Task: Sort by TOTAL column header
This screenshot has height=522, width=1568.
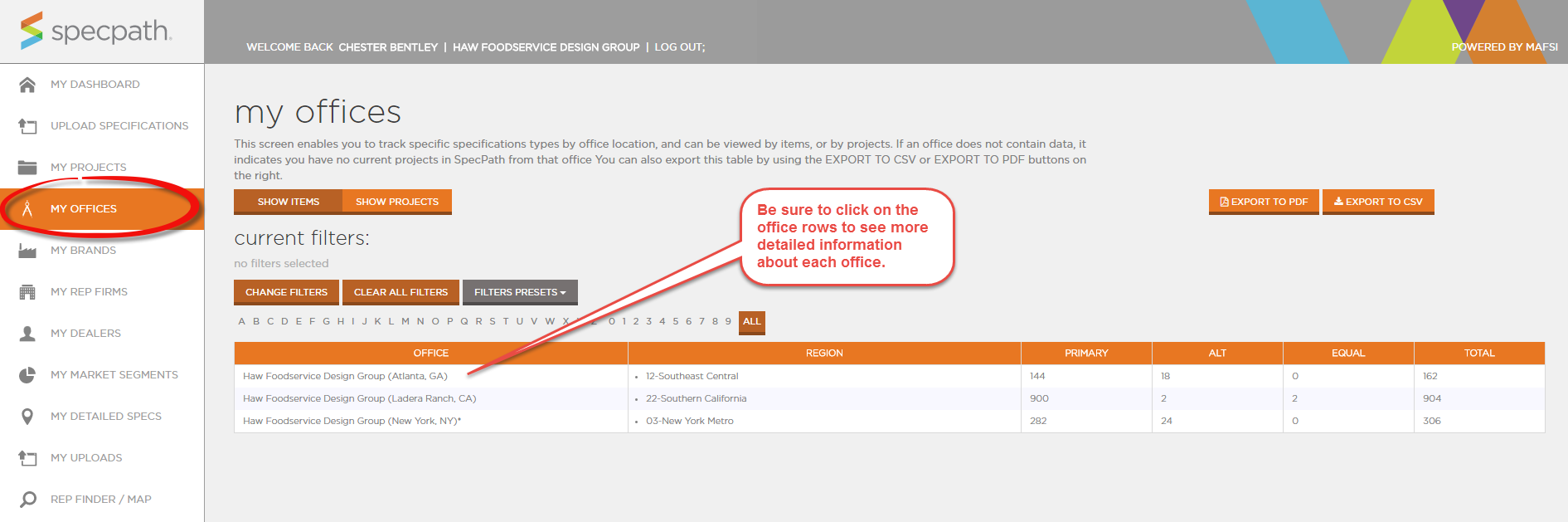Action: tap(1479, 353)
